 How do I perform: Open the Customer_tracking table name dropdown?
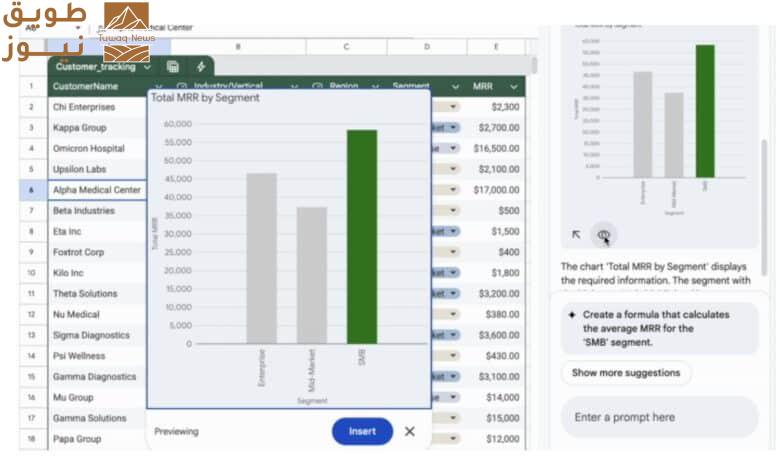pos(147,67)
